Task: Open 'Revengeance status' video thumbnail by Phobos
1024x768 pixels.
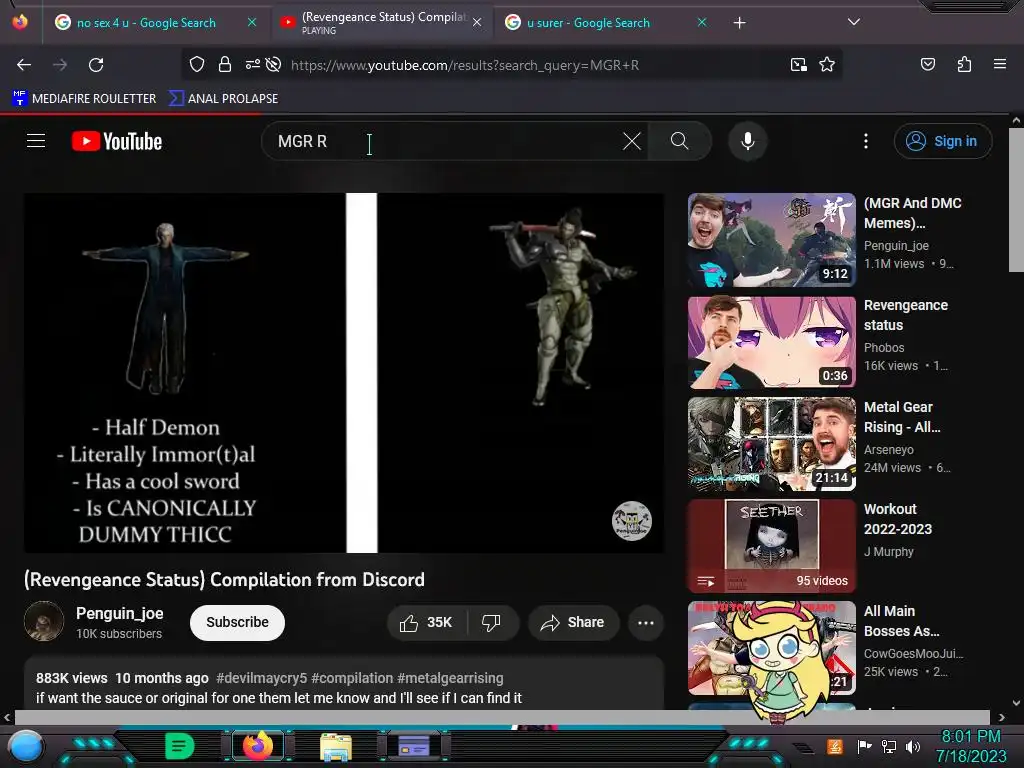Action: click(x=771, y=342)
